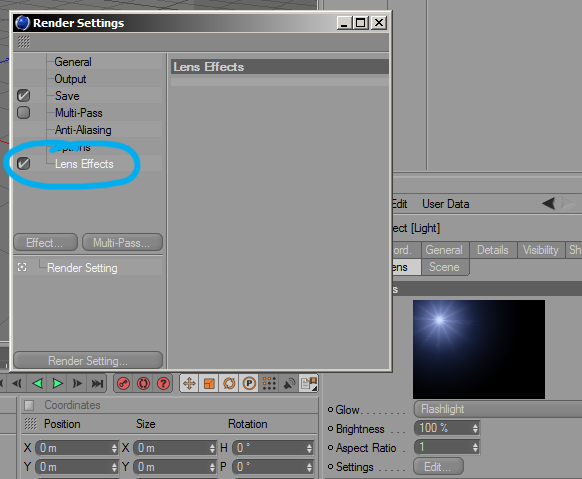The height and width of the screenshot is (479, 582).
Task: Click the Effect... button
Action: click(45, 243)
